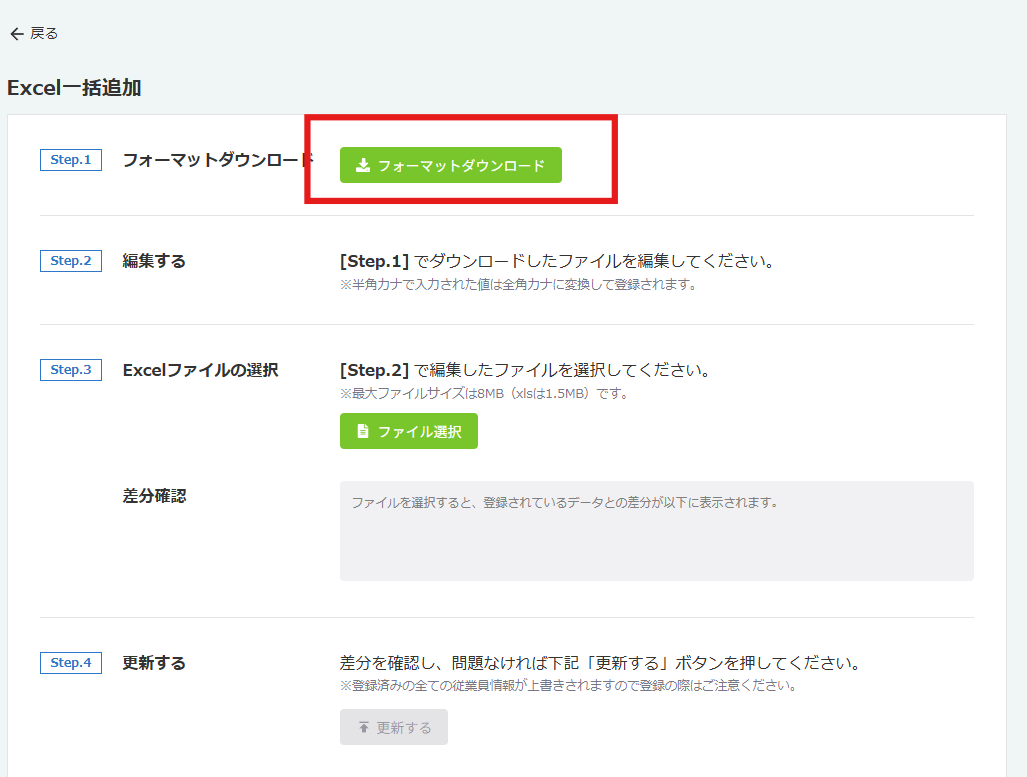Click the Excelファイルの選択 label
The width and height of the screenshot is (1027, 777).
[200, 370]
